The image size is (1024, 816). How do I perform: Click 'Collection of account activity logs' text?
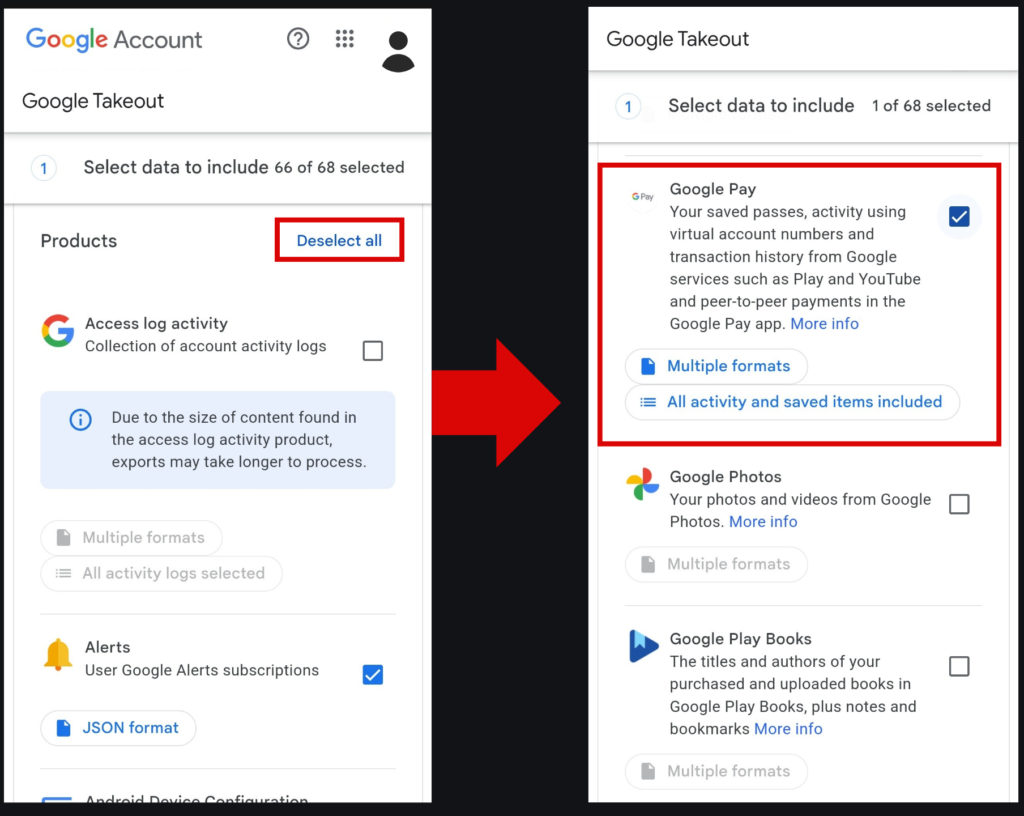pos(206,346)
